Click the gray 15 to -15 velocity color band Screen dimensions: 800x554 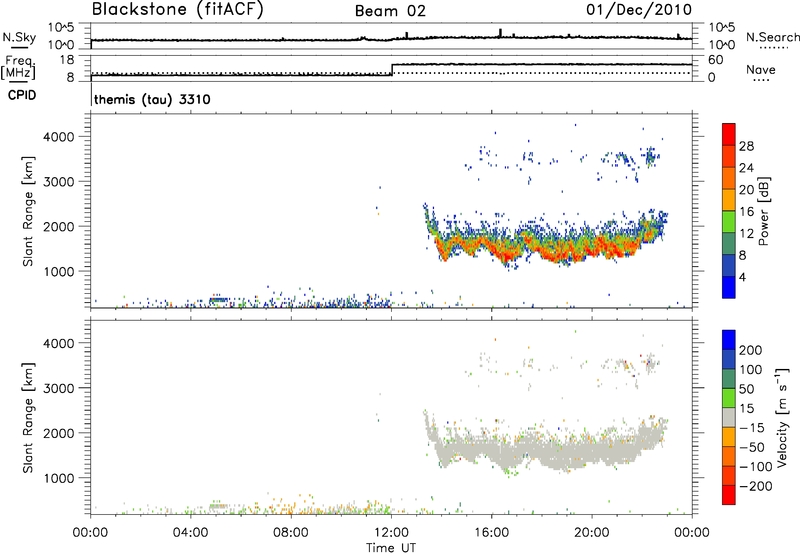pyautogui.click(x=729, y=417)
